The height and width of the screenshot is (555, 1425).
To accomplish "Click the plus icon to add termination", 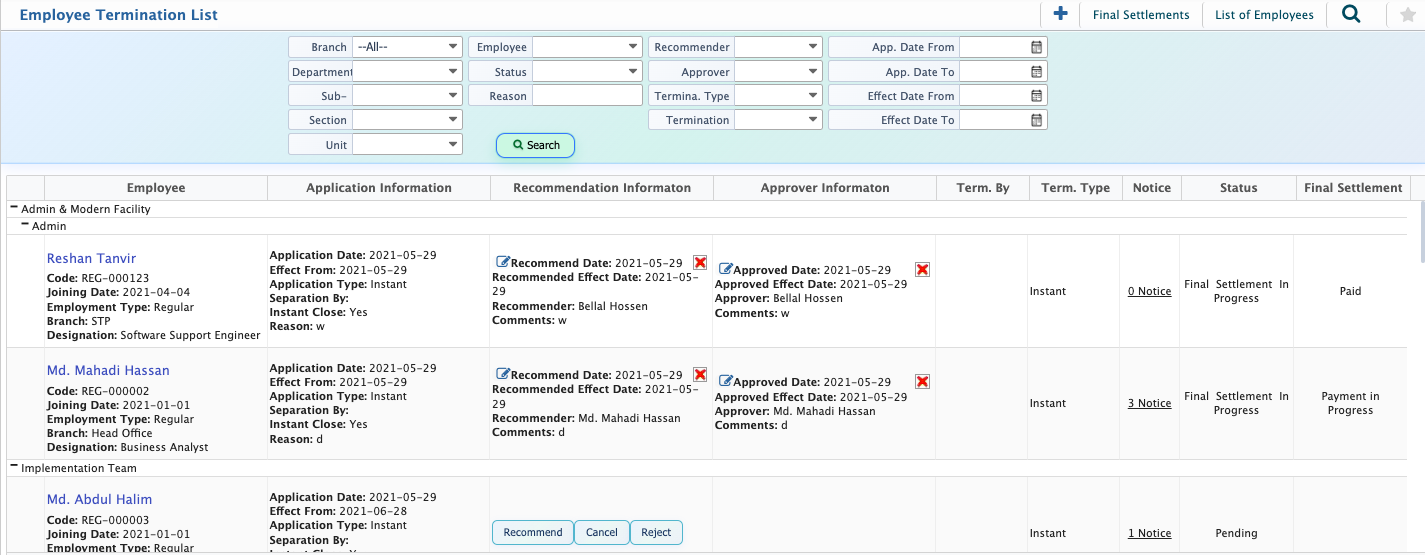I will point(1060,14).
